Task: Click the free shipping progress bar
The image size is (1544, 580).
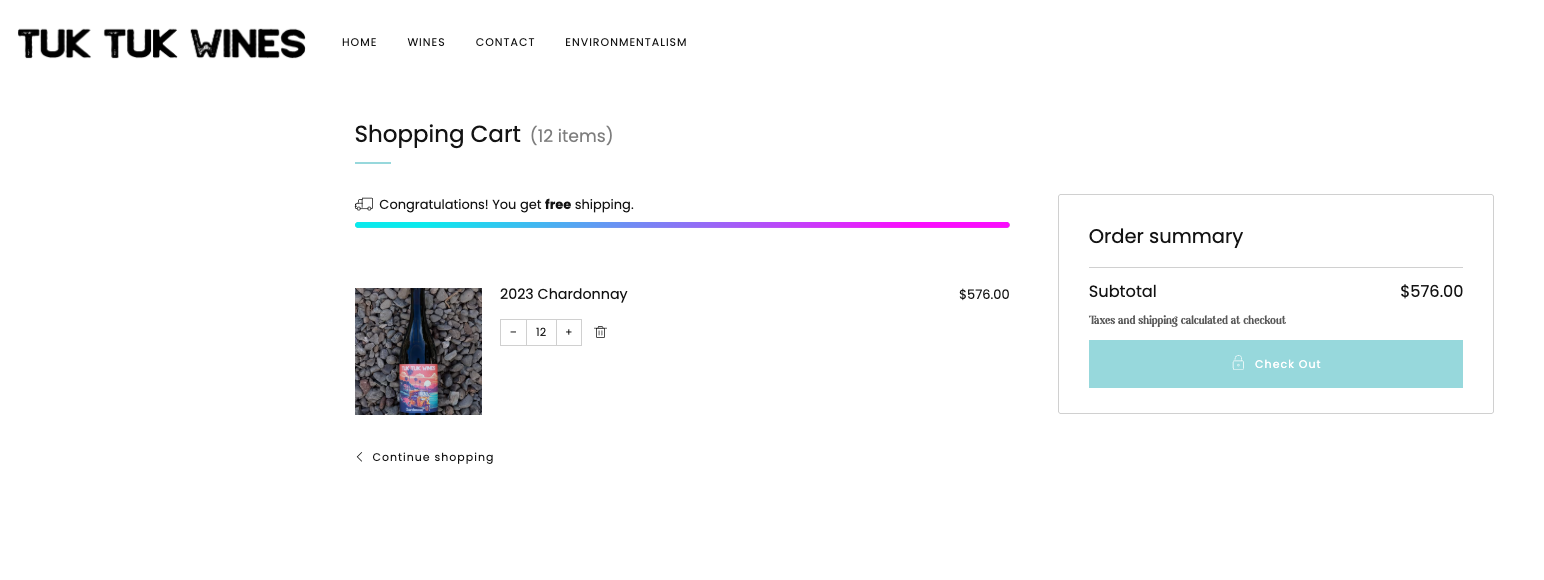Action: pos(682,225)
